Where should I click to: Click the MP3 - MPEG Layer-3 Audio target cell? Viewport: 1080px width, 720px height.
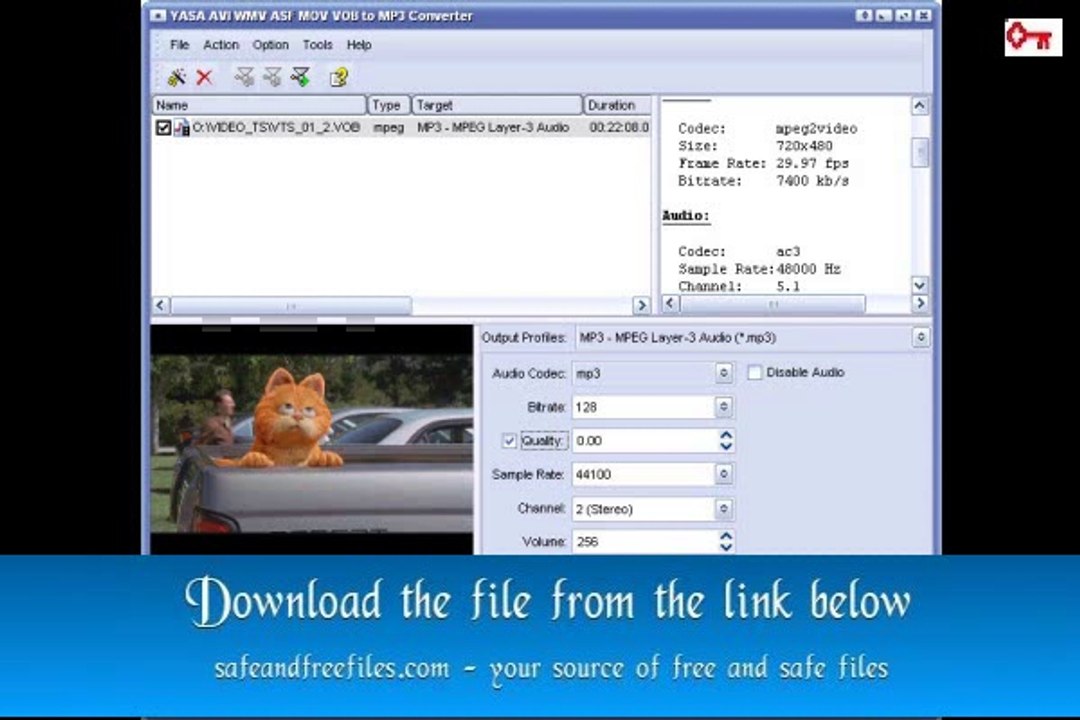point(493,127)
